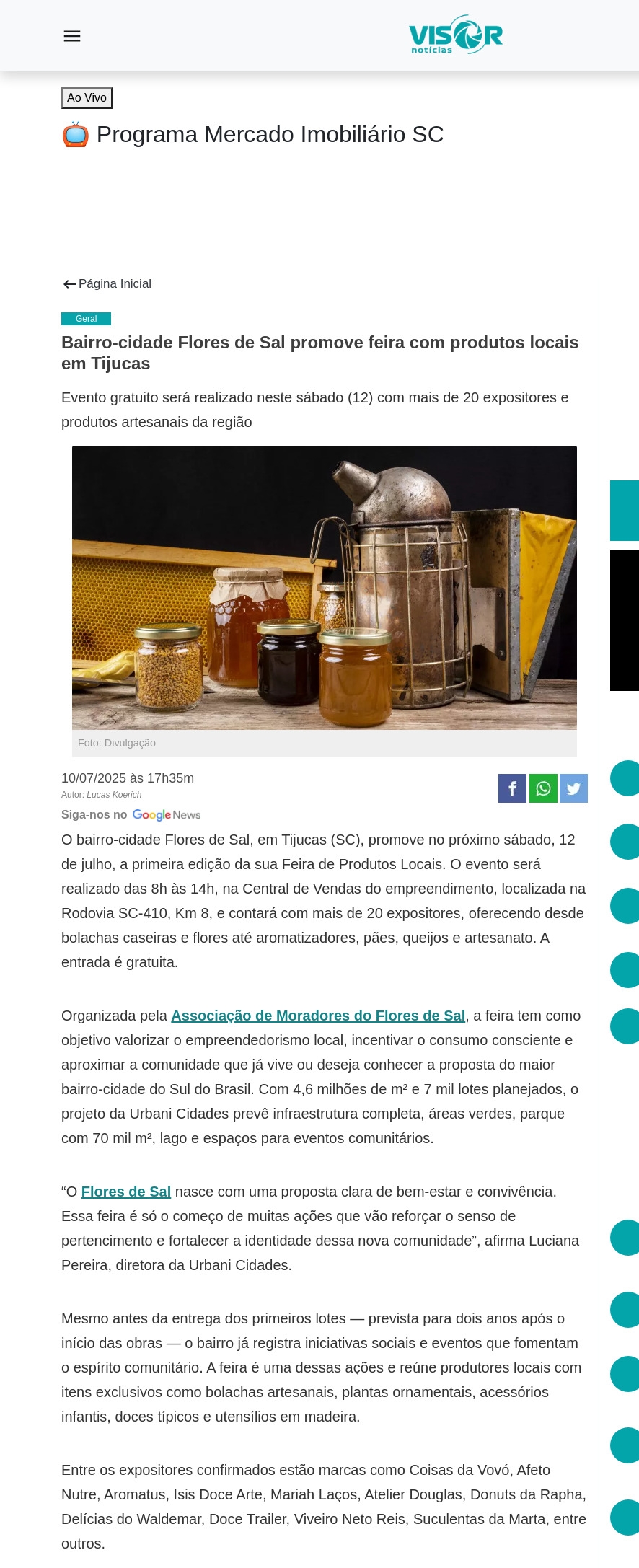Select the Geral category tag
Image resolution: width=639 pixels, height=1568 pixels.
point(86,319)
